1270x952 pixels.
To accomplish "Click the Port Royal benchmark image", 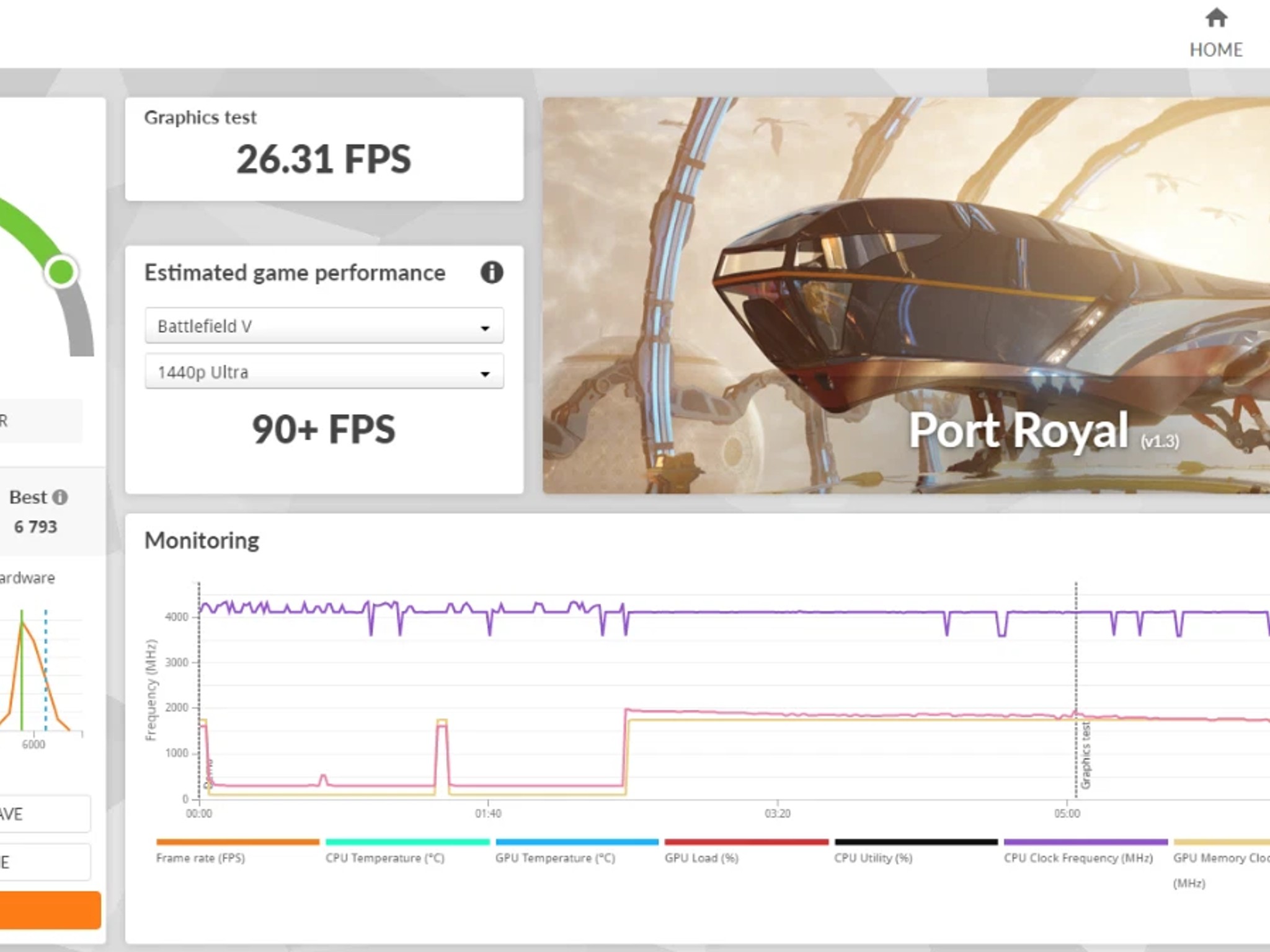I will click(x=906, y=295).
